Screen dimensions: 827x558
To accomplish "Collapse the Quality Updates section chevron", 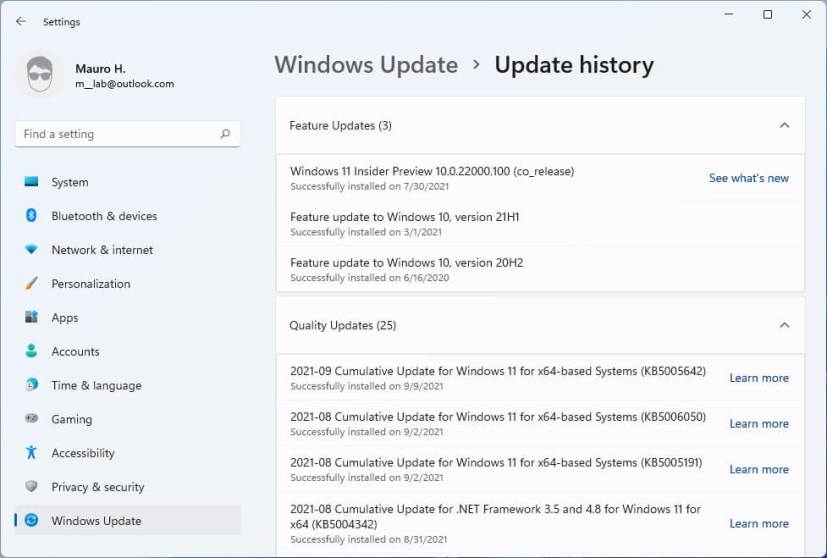I will click(784, 325).
